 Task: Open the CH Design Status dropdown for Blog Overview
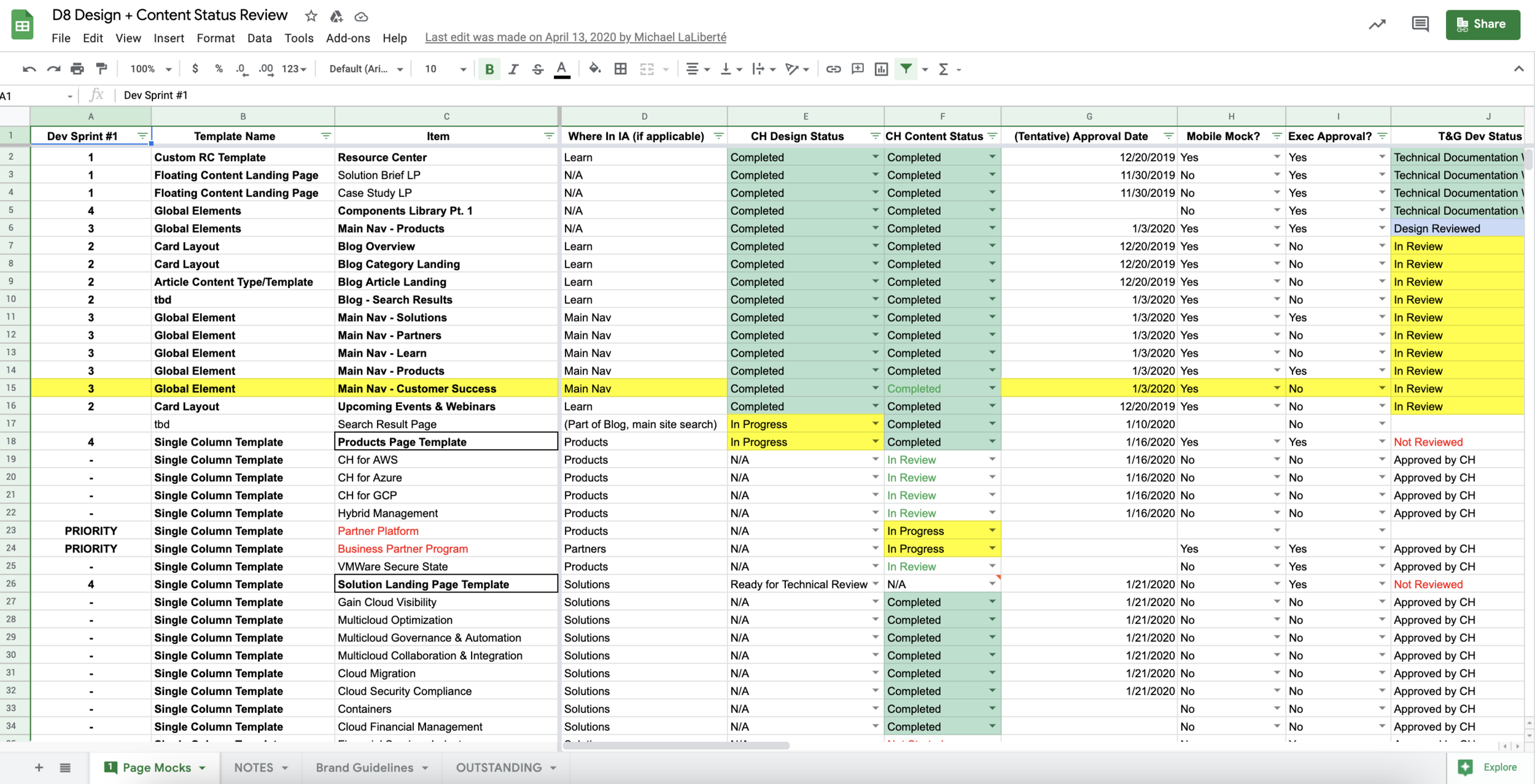coord(874,246)
